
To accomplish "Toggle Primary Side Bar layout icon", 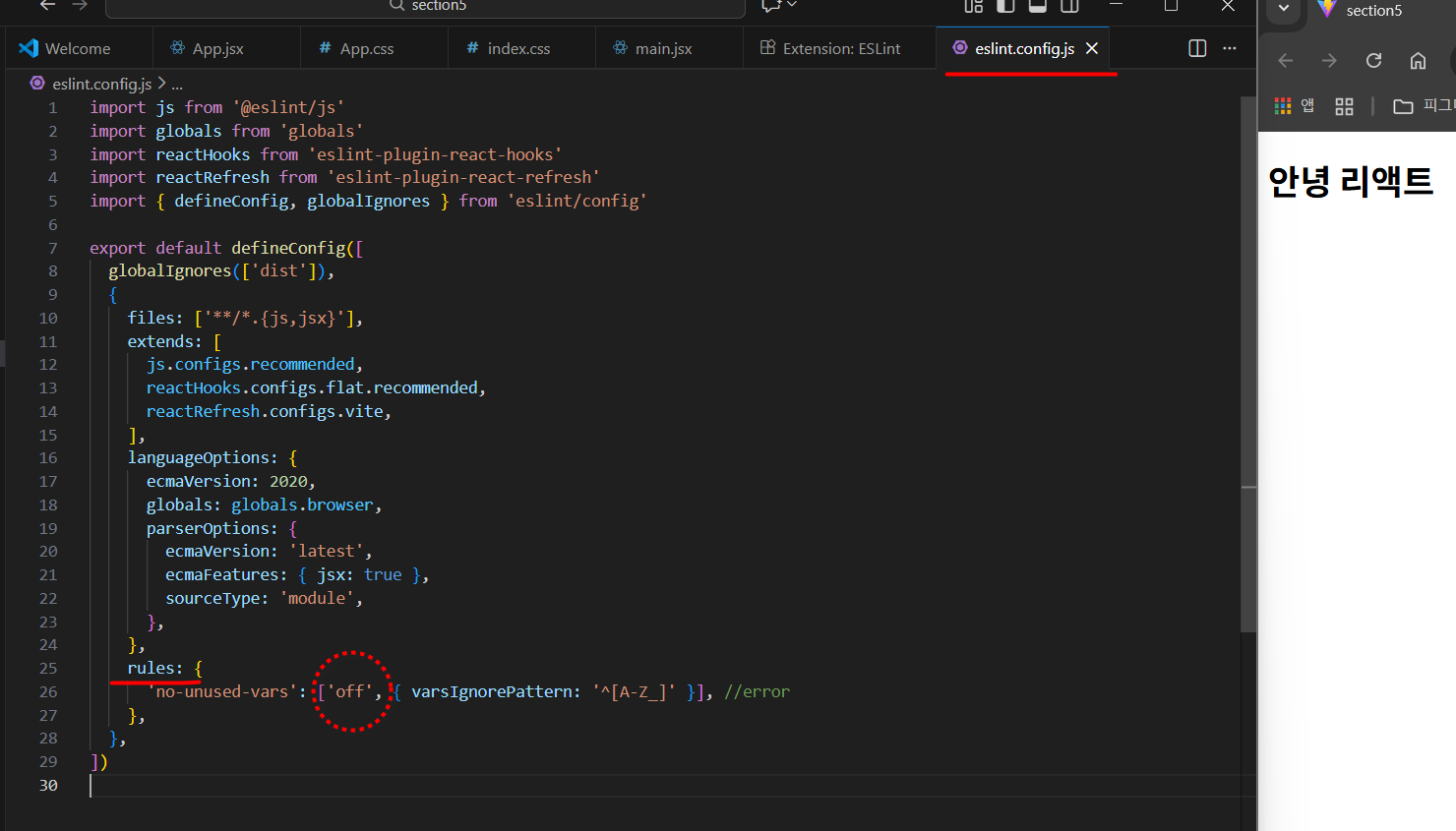I will 1005,6.
